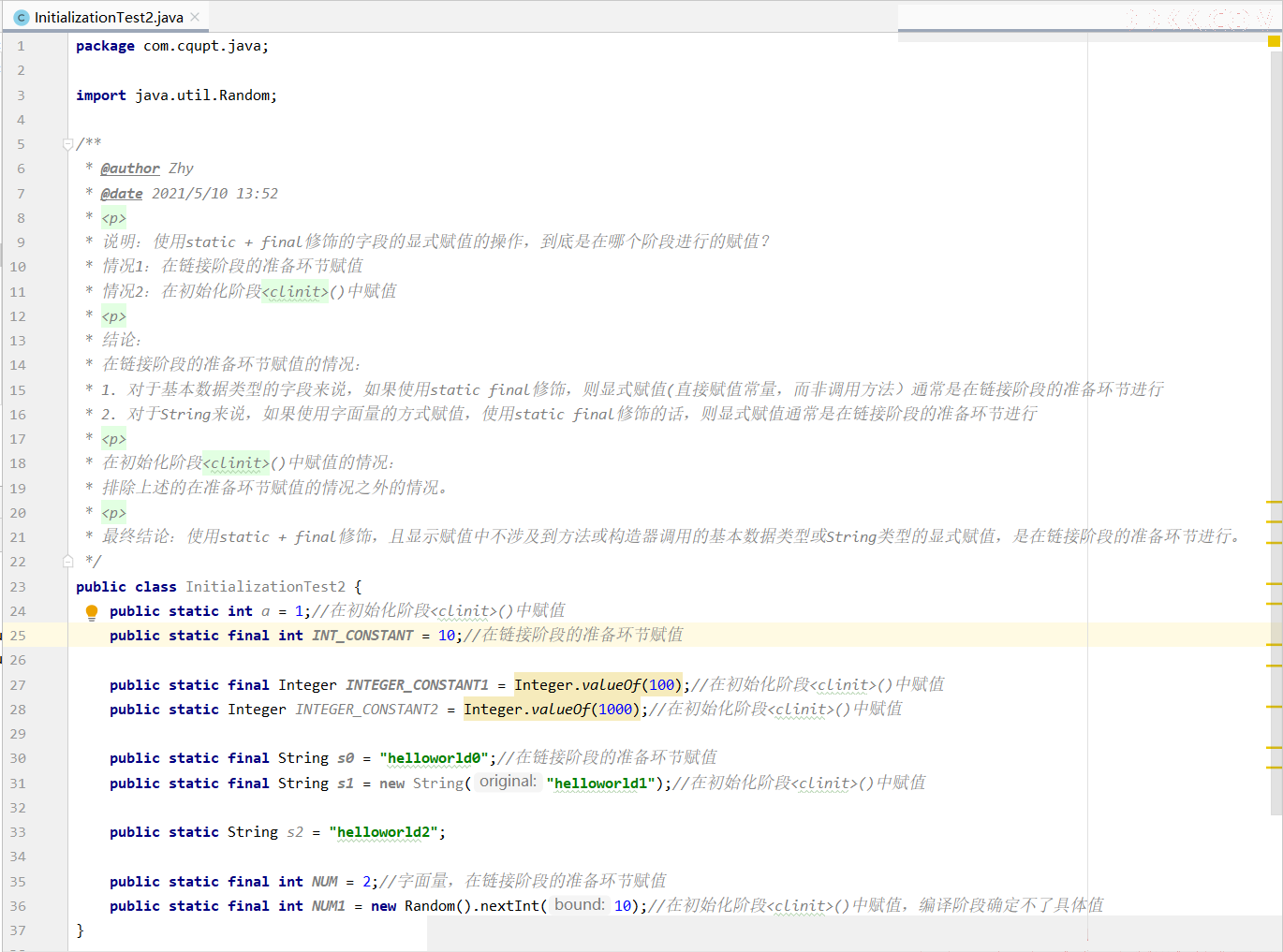Click the NUM1 field name
The image size is (1283, 952).
point(329,906)
